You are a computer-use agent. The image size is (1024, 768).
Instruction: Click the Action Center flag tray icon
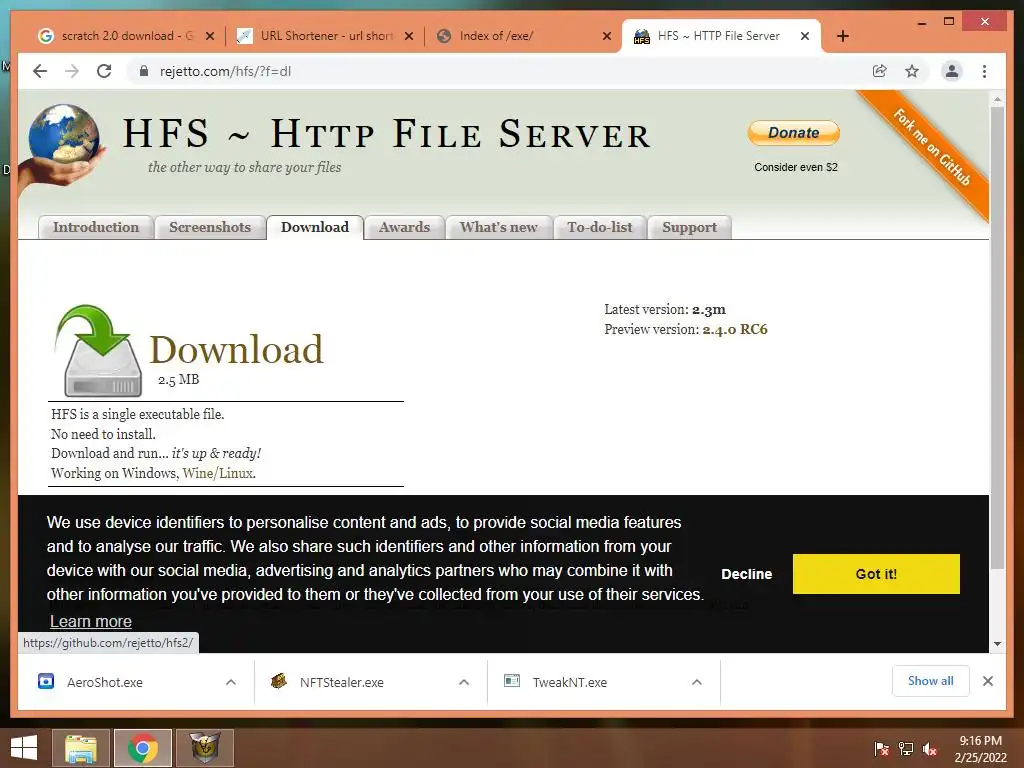click(x=882, y=749)
